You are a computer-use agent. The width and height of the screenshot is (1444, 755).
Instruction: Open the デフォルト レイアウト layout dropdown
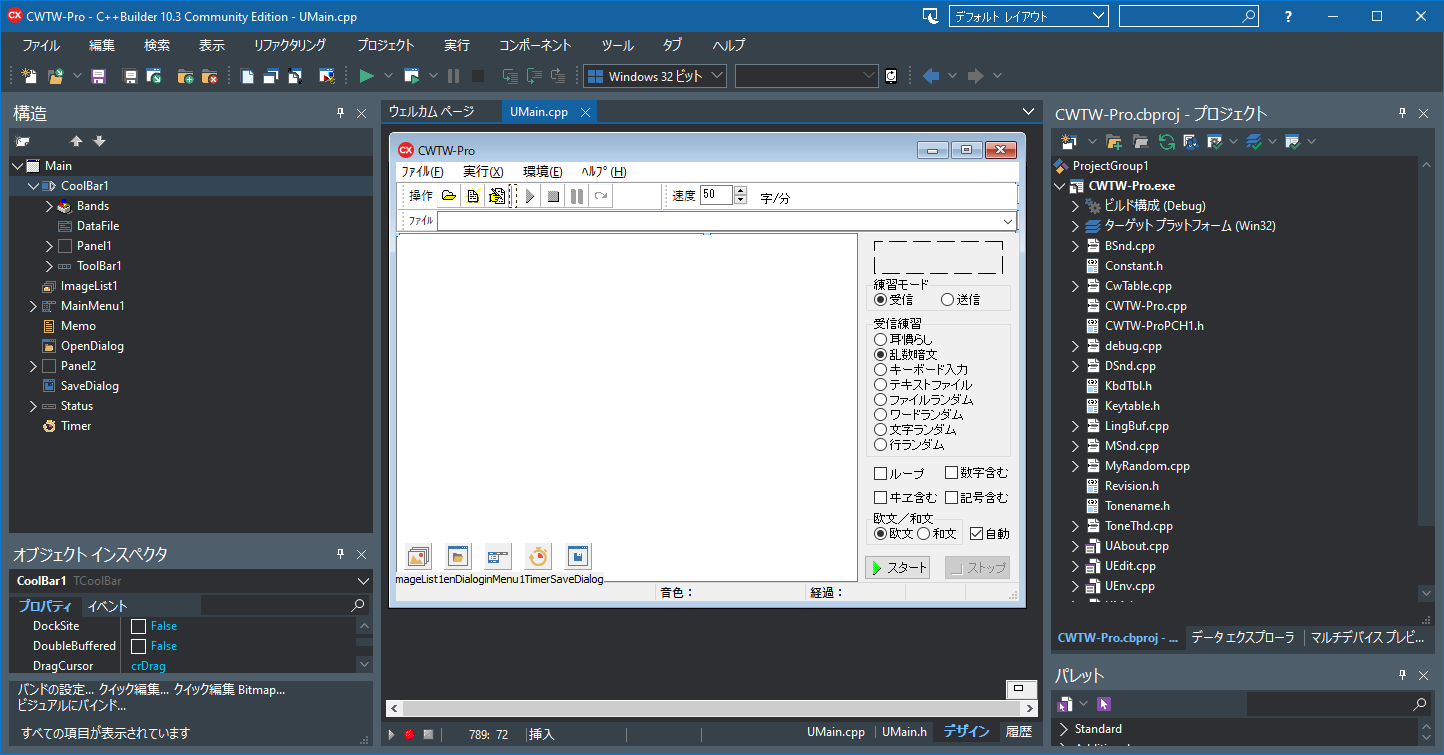1027,16
